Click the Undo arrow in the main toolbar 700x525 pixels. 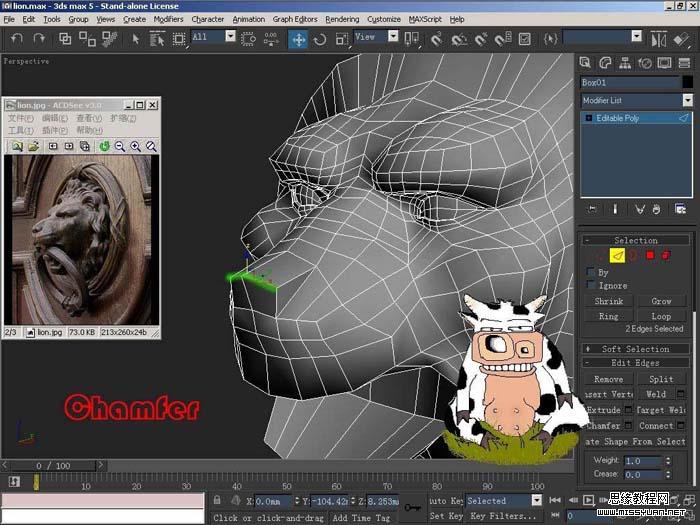pos(17,39)
